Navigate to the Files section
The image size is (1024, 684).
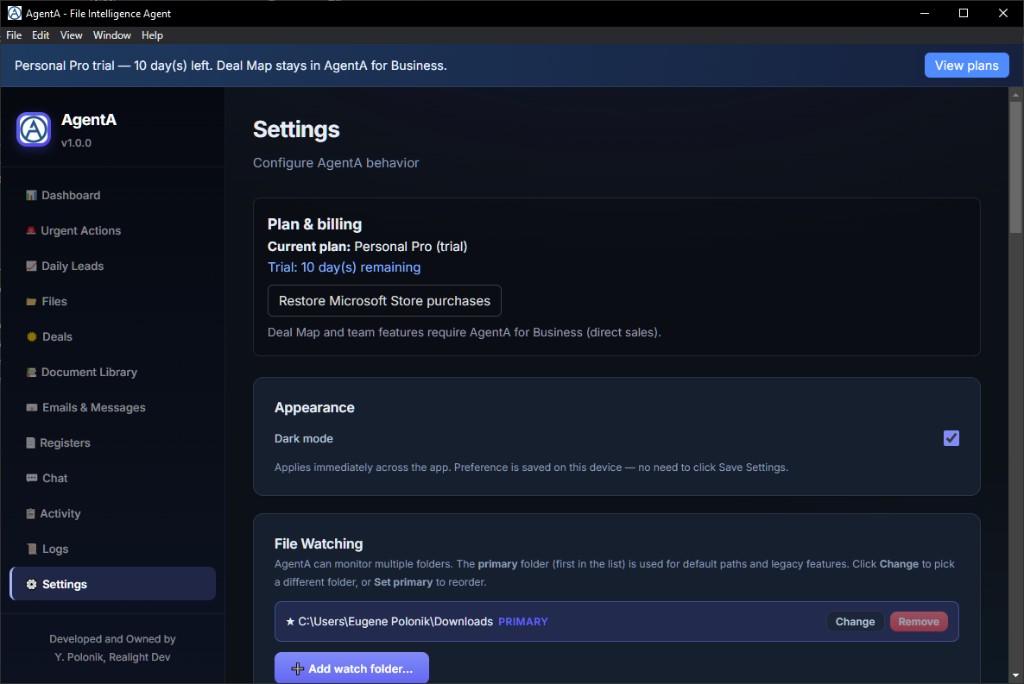coord(112,301)
